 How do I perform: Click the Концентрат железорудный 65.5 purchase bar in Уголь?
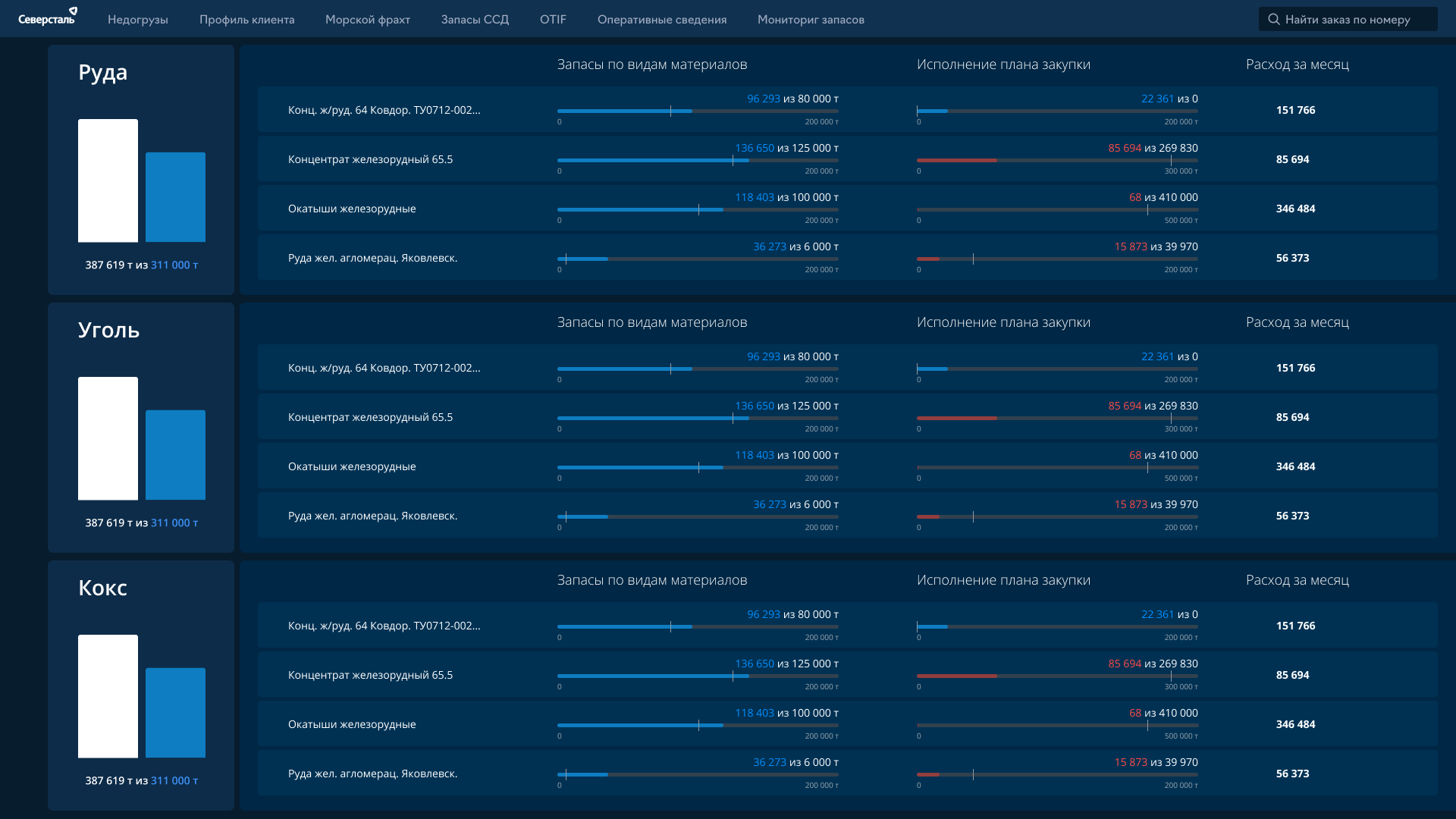pos(1057,419)
